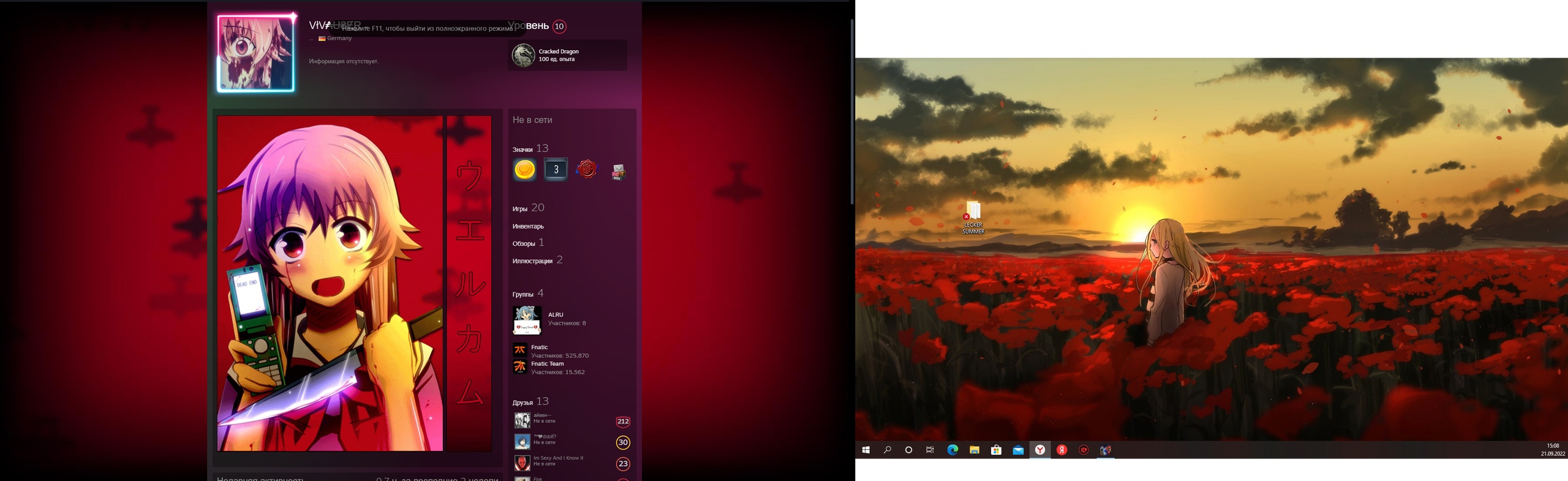The image size is (1568, 481).
Task: Click the Информация отсутствует summary text
Action: [x=344, y=61]
